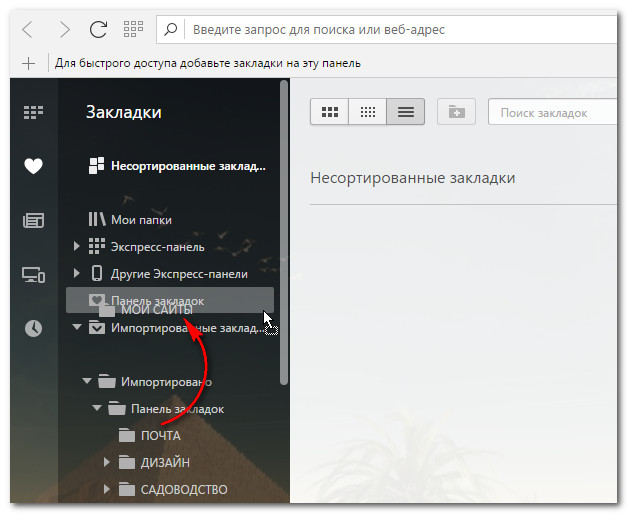Expand Экспресс-панель tree node

pyautogui.click(x=76, y=246)
